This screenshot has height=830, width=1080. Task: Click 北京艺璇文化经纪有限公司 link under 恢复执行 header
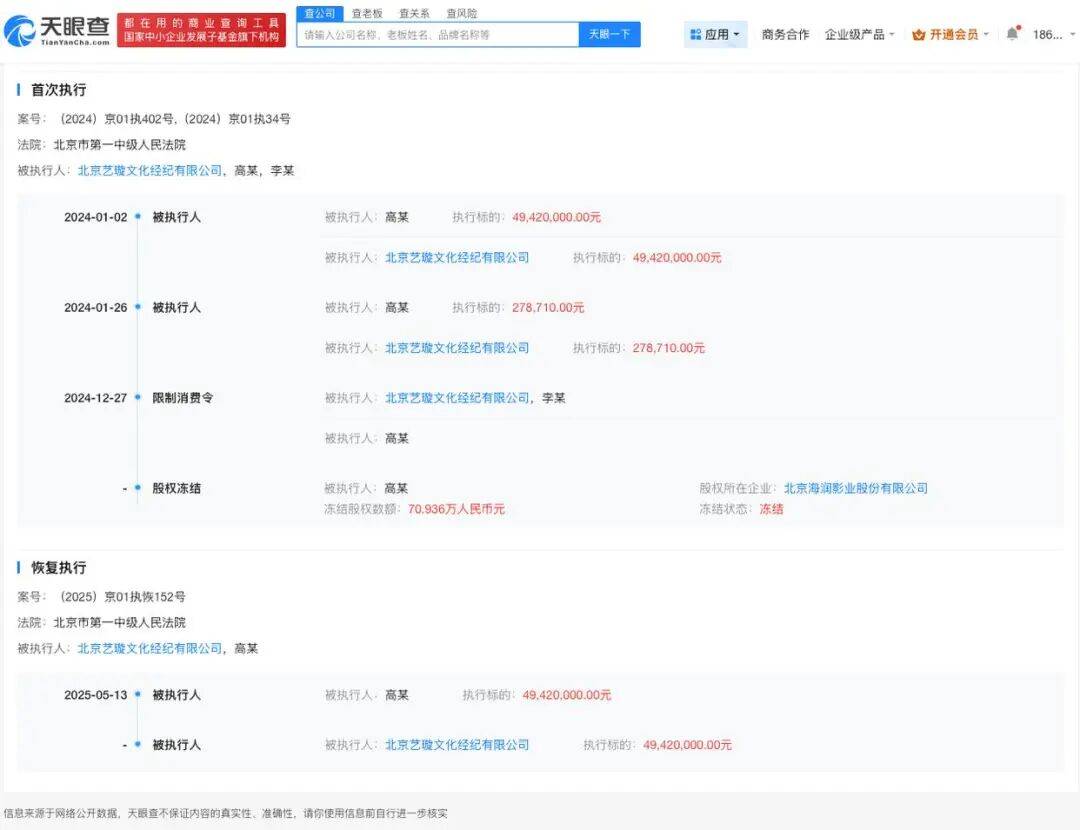tap(150, 648)
